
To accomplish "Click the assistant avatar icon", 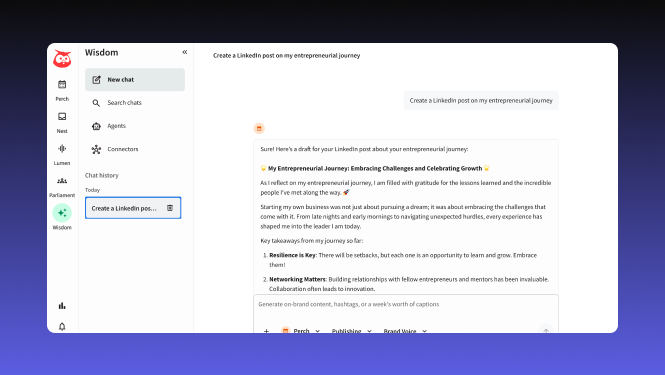I will (259, 128).
